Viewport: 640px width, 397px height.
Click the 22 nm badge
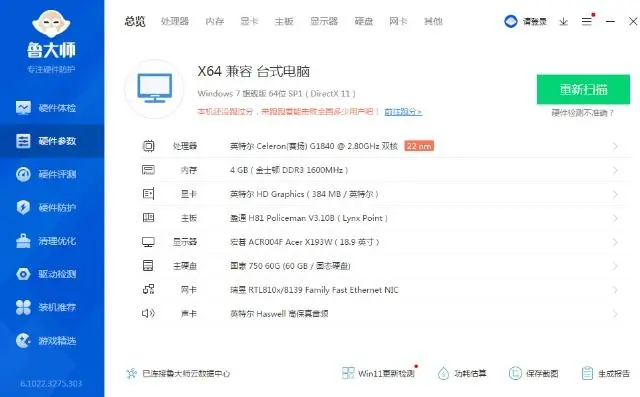pyautogui.click(x=419, y=146)
